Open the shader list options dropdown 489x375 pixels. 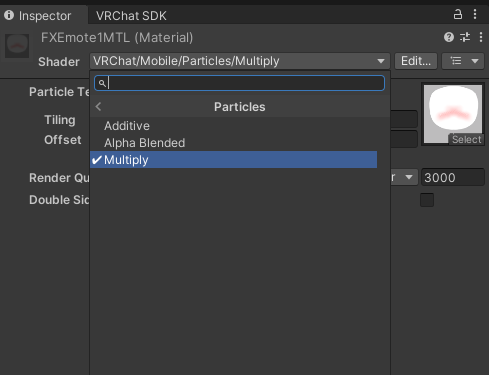(463, 61)
